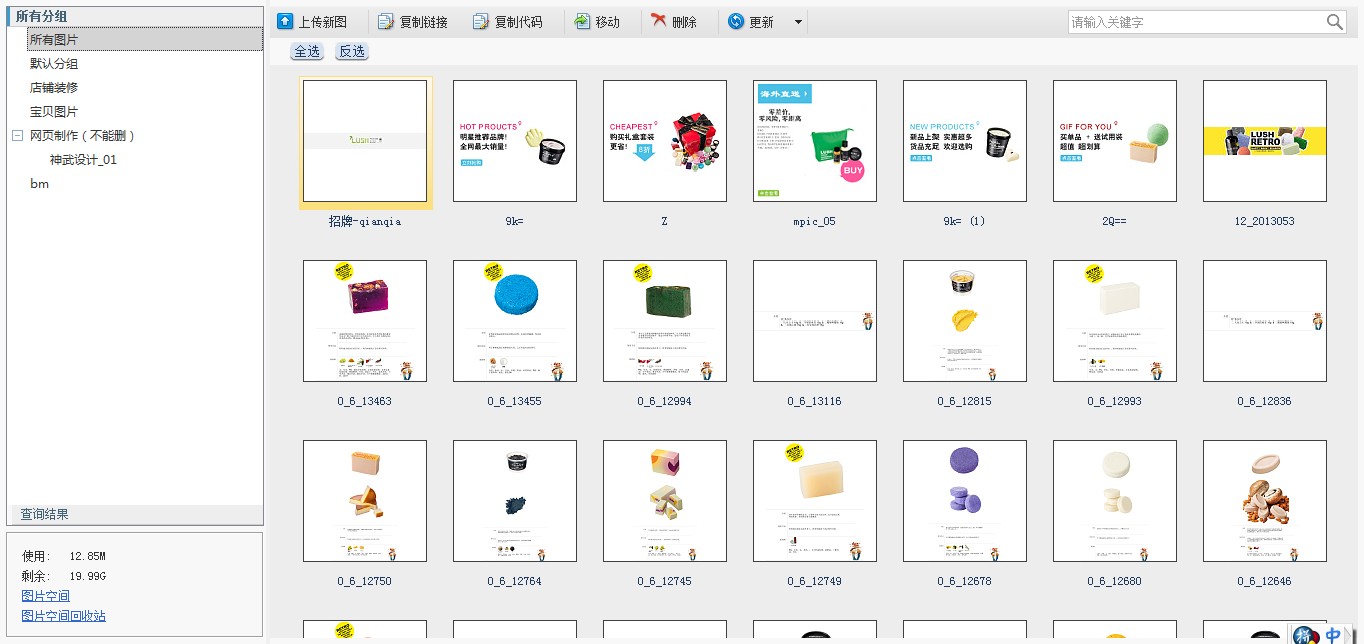Click the upload new image icon
1364x644 pixels.
click(x=286, y=21)
